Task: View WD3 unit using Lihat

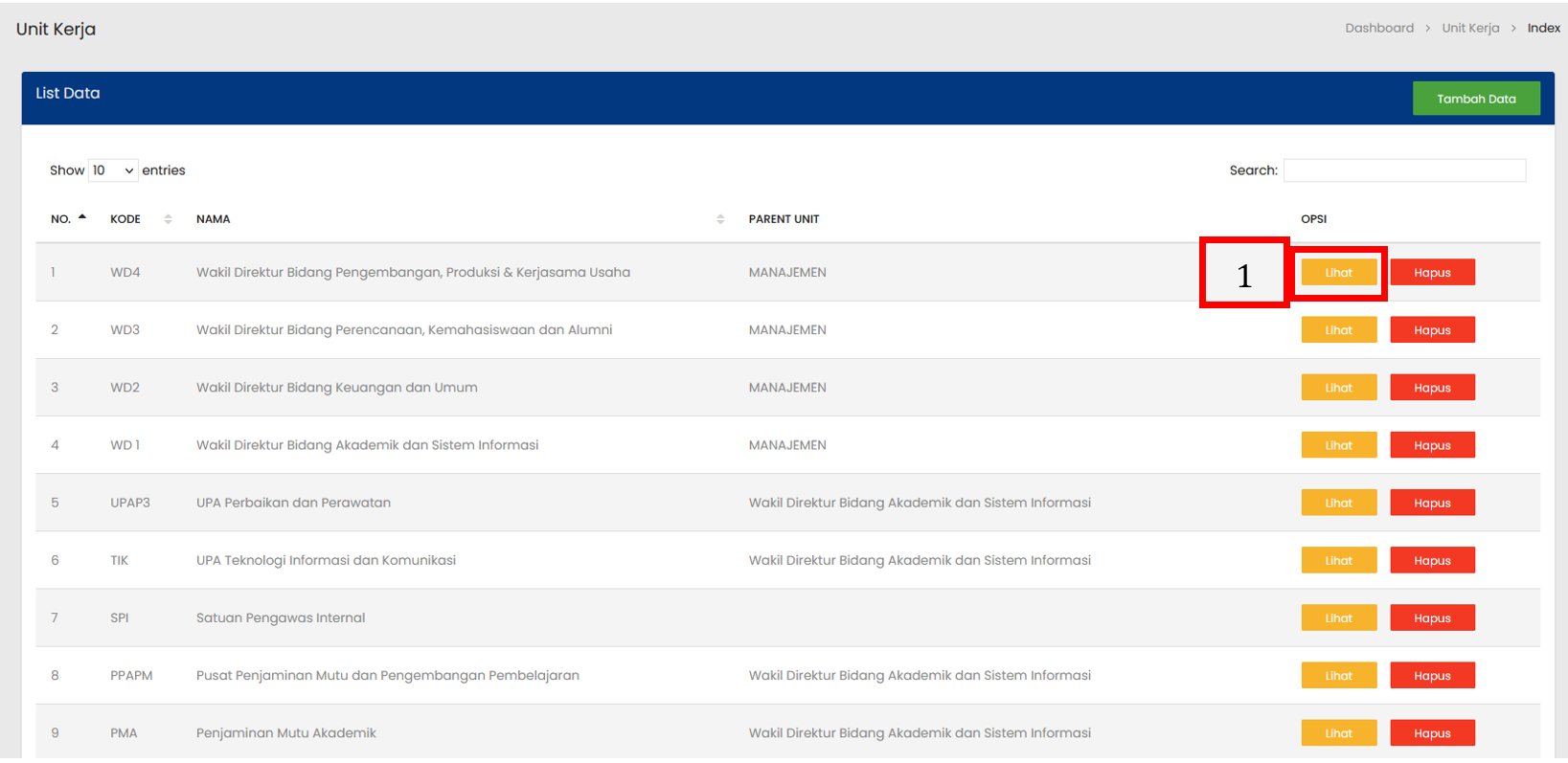Action: [1338, 330]
